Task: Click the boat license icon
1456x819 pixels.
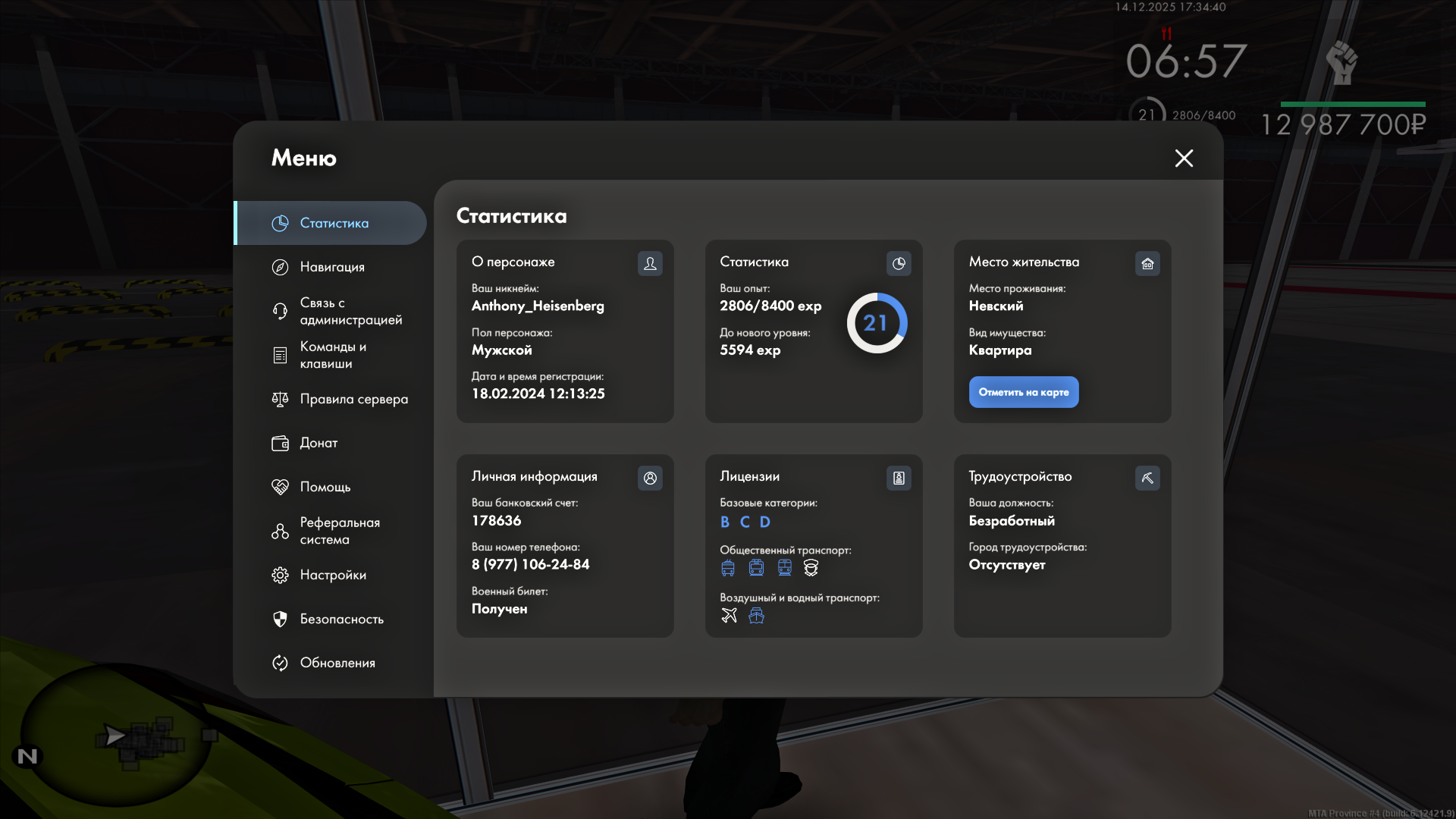Action: [x=756, y=615]
